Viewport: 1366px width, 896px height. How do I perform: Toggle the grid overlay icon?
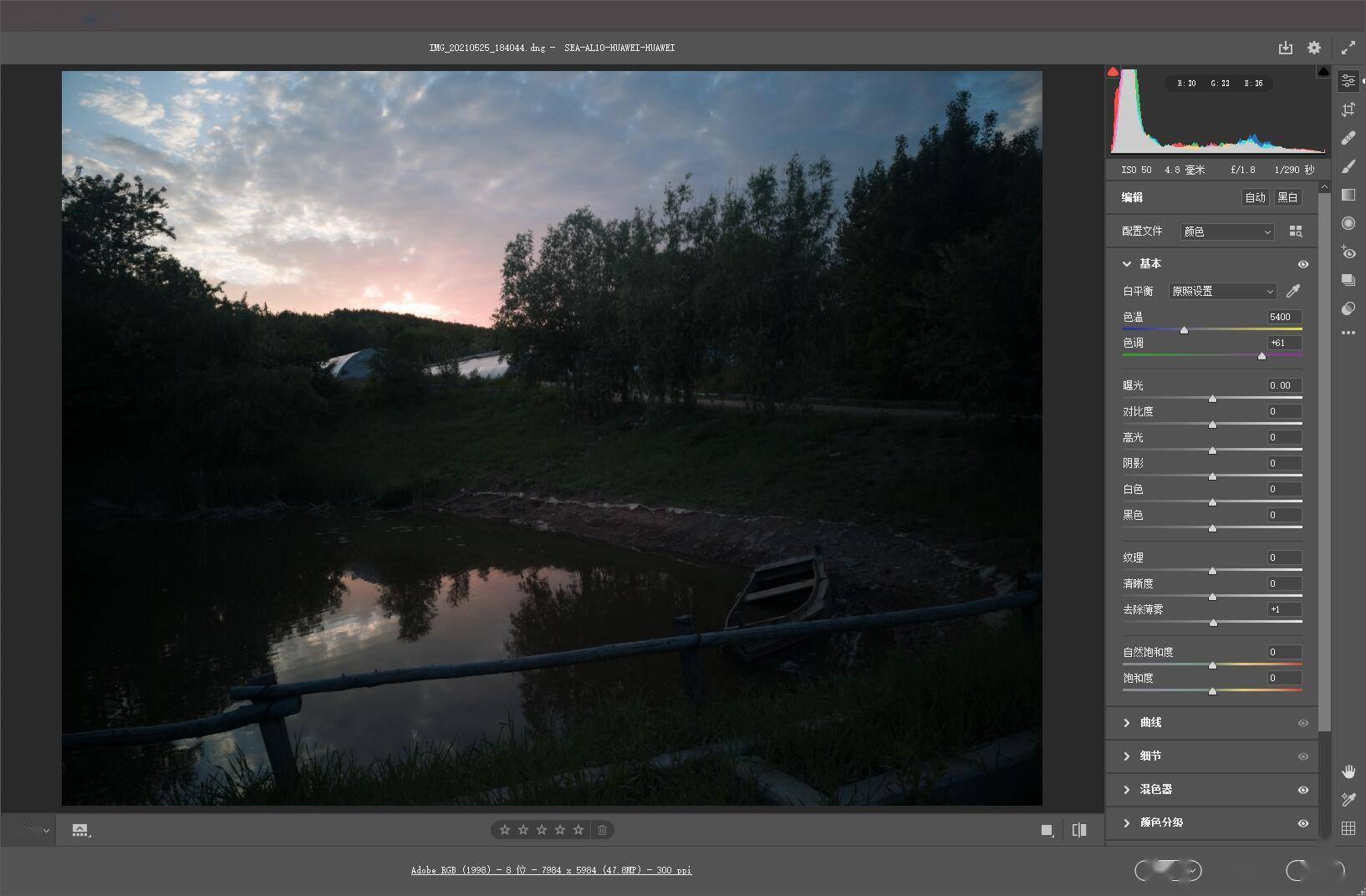tap(1348, 828)
